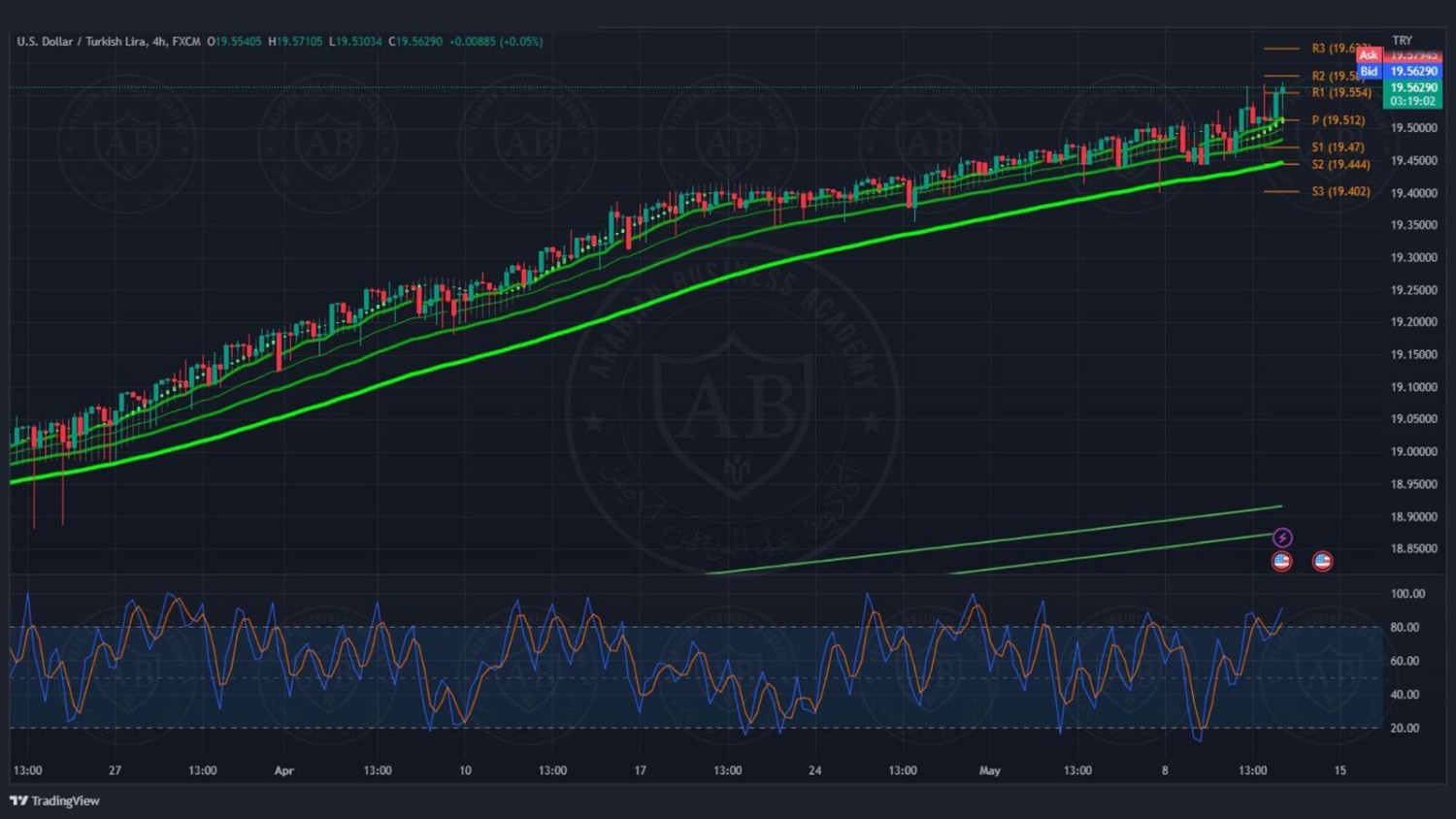Click the May label on time axis
The width and height of the screenshot is (1456, 819).
[x=989, y=771]
